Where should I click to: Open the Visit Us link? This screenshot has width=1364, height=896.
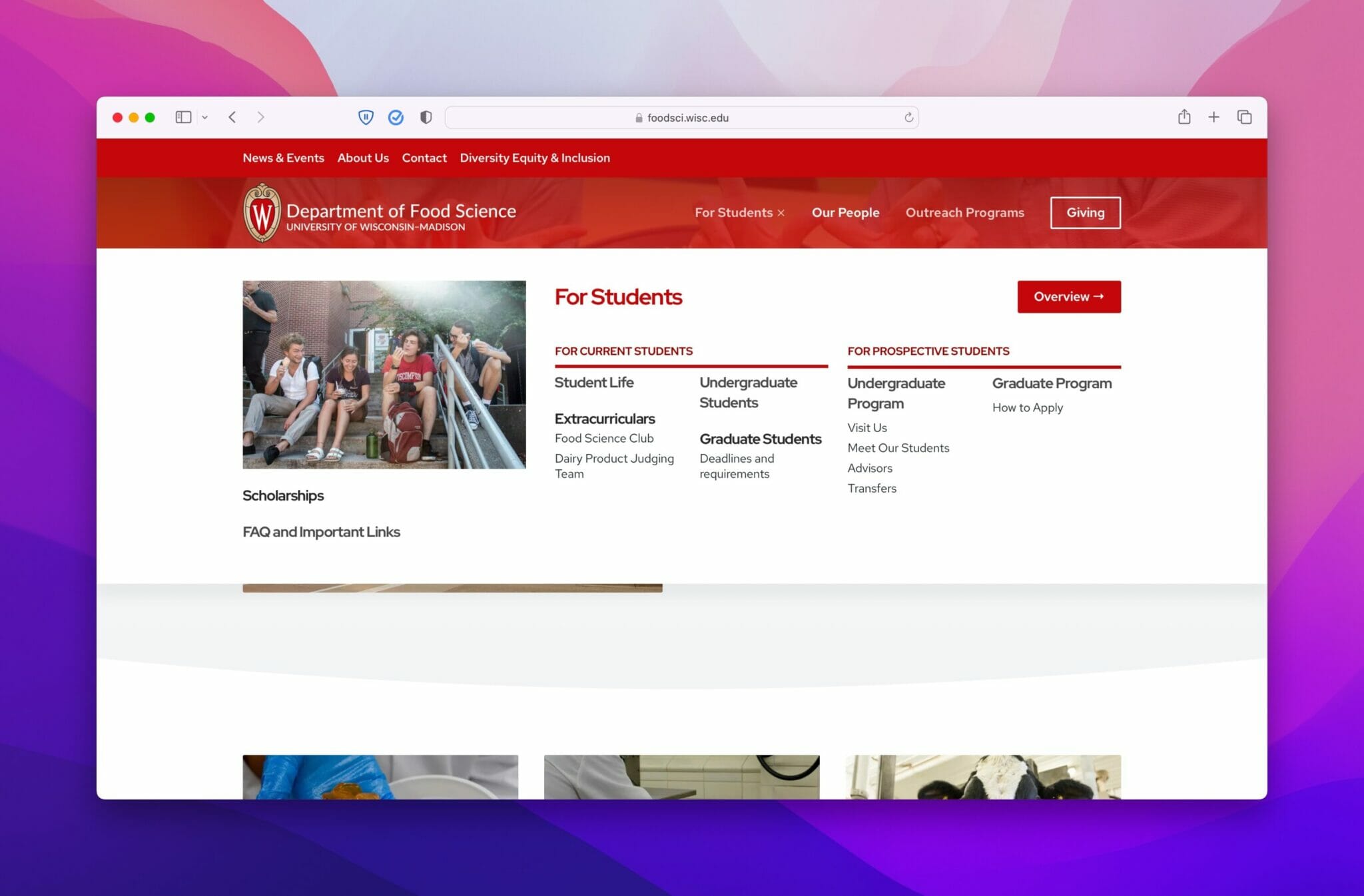click(x=867, y=427)
